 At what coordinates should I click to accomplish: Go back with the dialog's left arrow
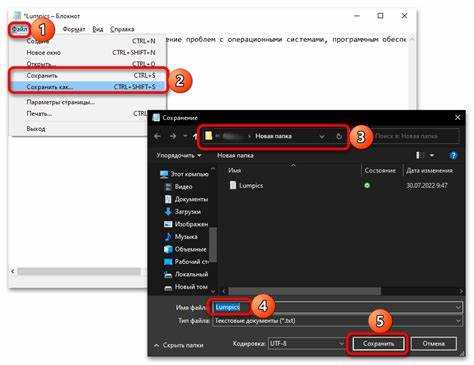click(158, 136)
